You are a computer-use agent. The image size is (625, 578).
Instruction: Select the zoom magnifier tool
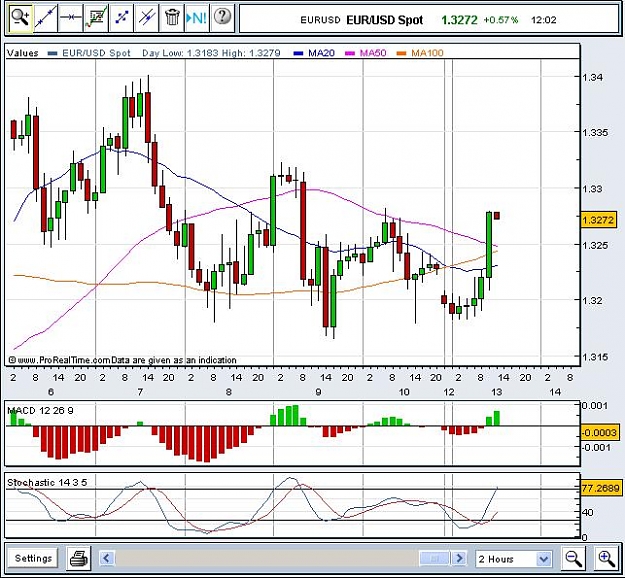(20, 18)
